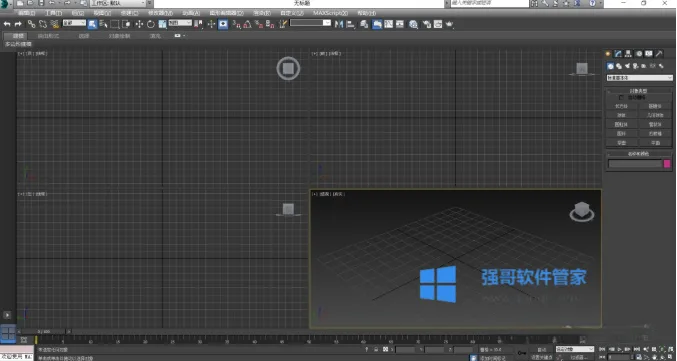The image size is (677, 361).
Task: Open the key filter 选定对象 dropdown
Action: tap(574, 349)
